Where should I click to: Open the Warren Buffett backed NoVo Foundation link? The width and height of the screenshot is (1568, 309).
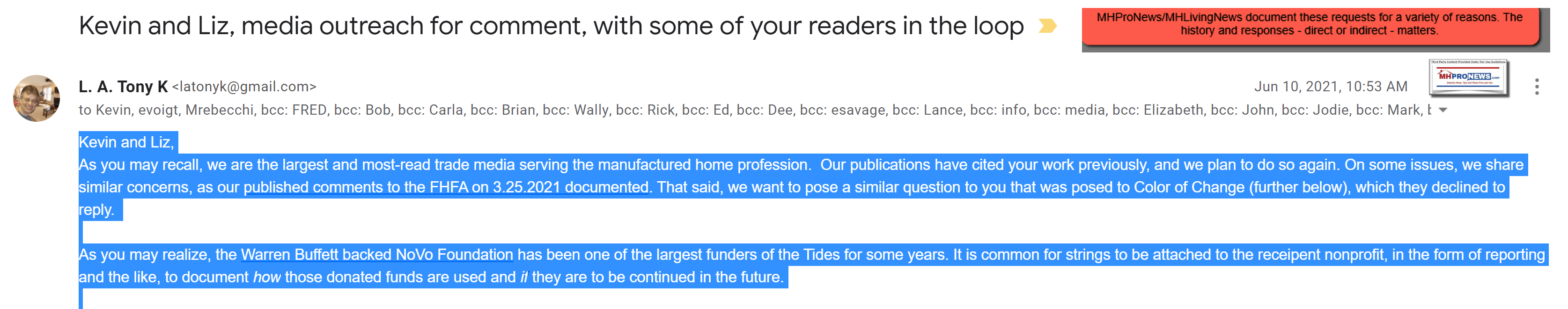point(377,255)
